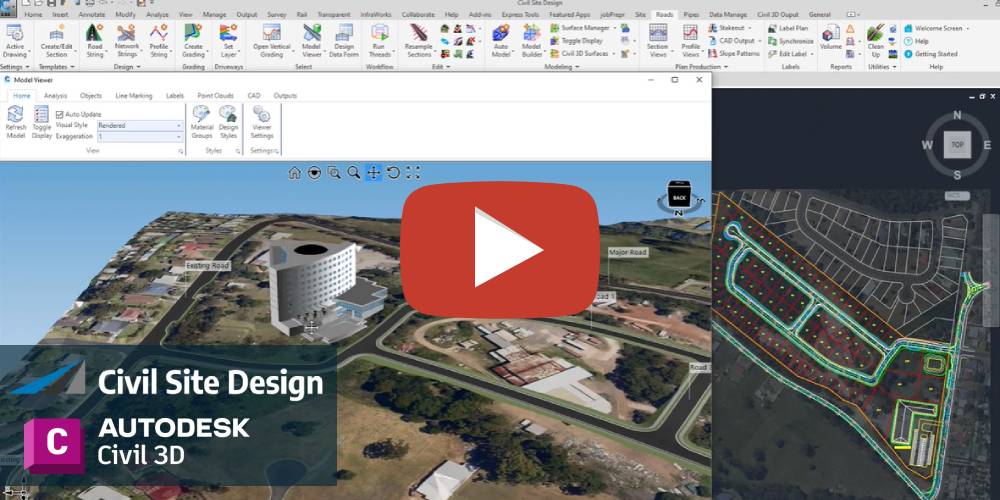Click Synchronize in the Labels panel
Screen dimensions: 1000x500
click(x=791, y=41)
